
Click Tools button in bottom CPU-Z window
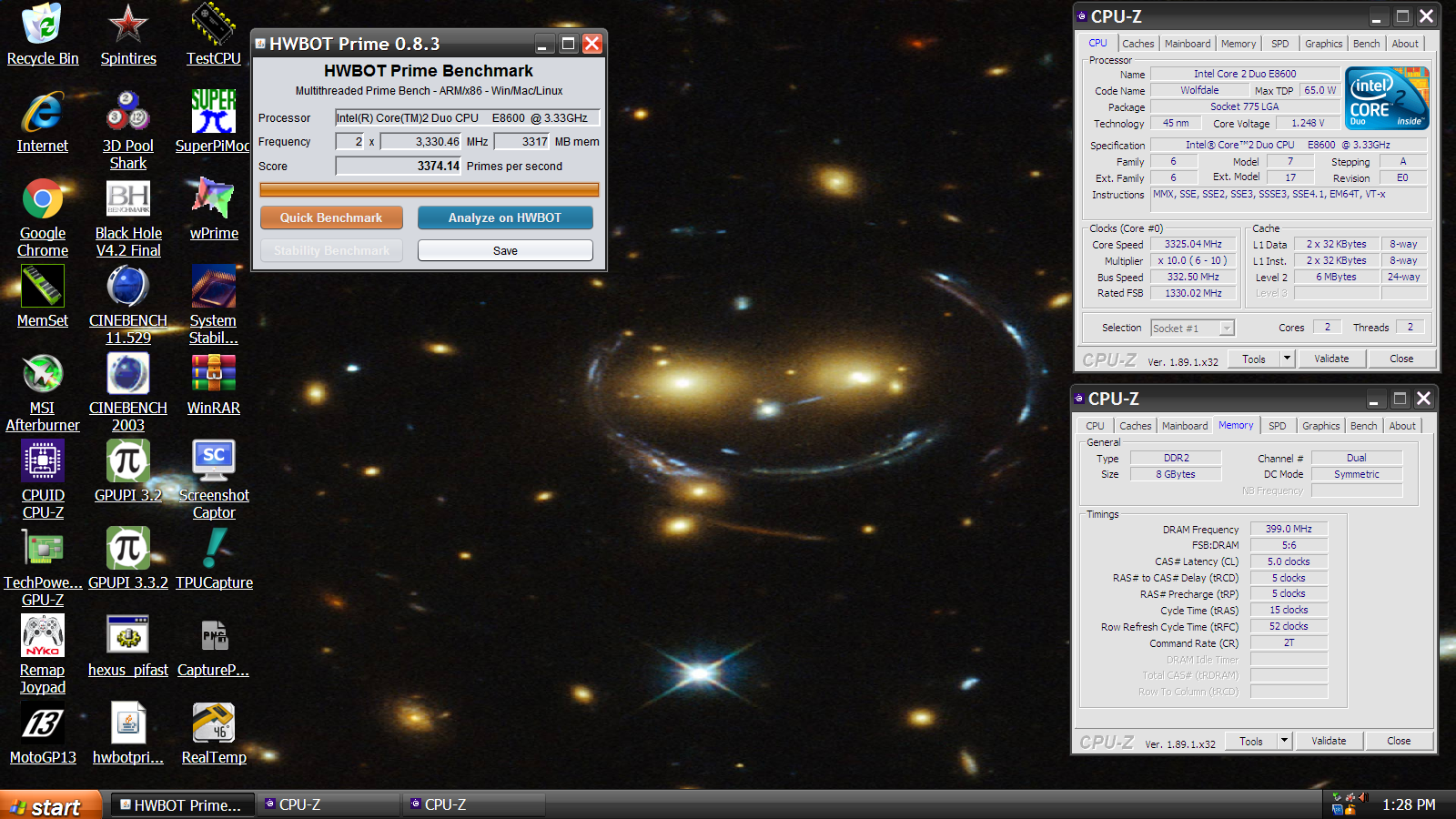[1251, 741]
